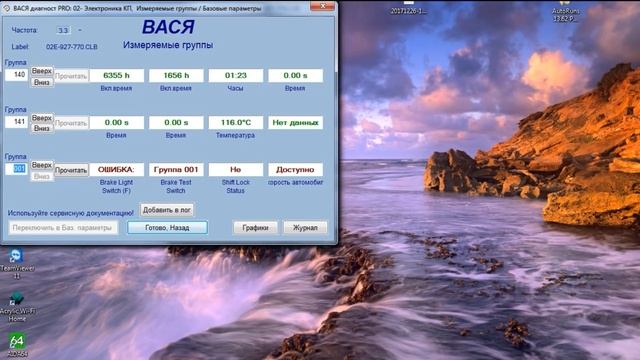Click the ВАСЯ app icon in title bar
The height and width of the screenshot is (360, 640).
pyautogui.click(x=6, y=8)
